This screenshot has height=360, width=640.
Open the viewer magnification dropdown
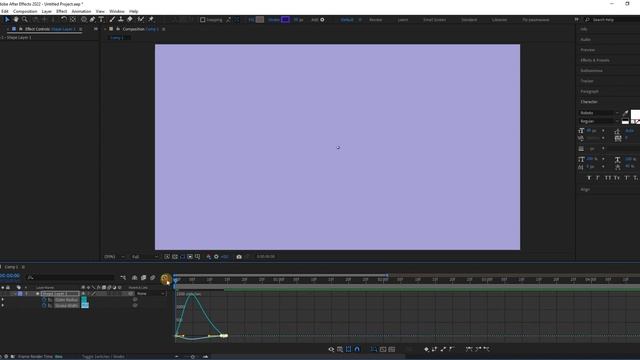[115, 257]
